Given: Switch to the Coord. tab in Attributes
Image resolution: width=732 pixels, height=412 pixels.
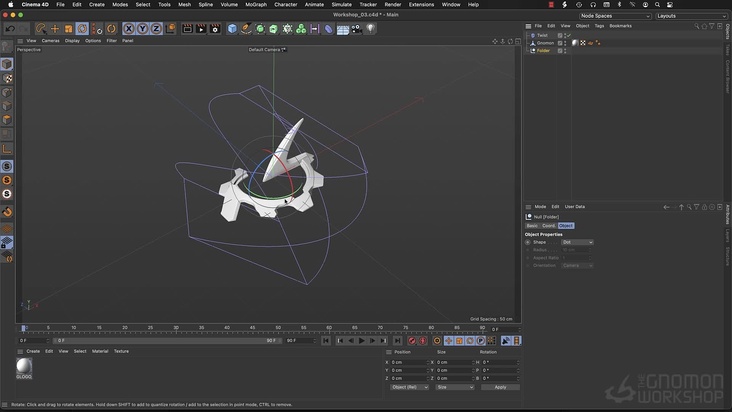Looking at the screenshot, I should 548,225.
